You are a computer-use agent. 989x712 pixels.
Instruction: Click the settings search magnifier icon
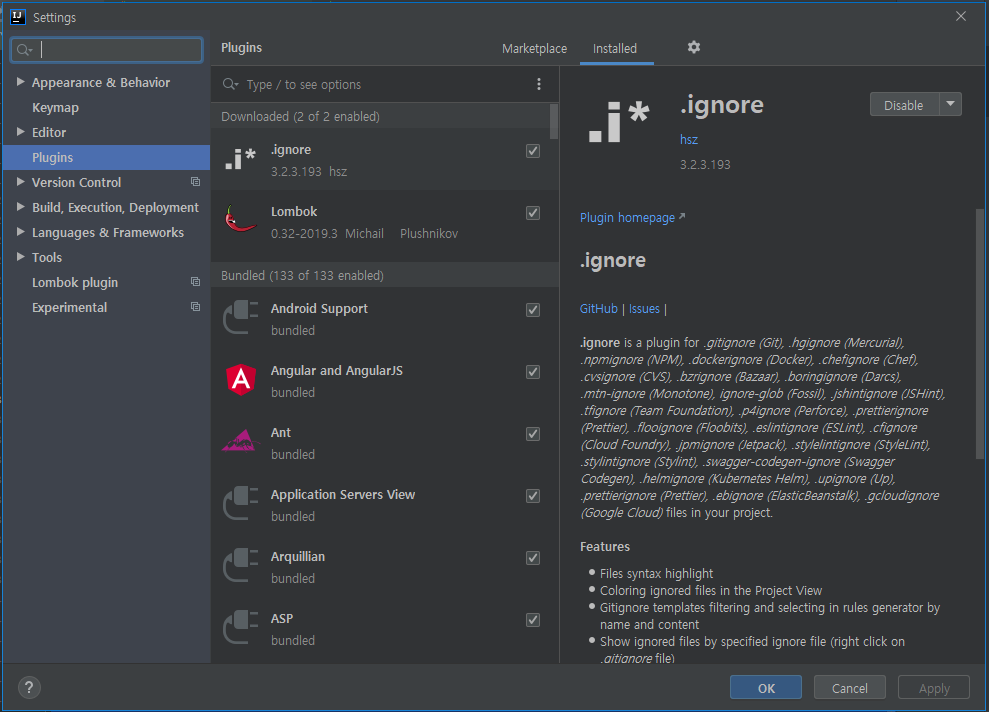point(24,50)
